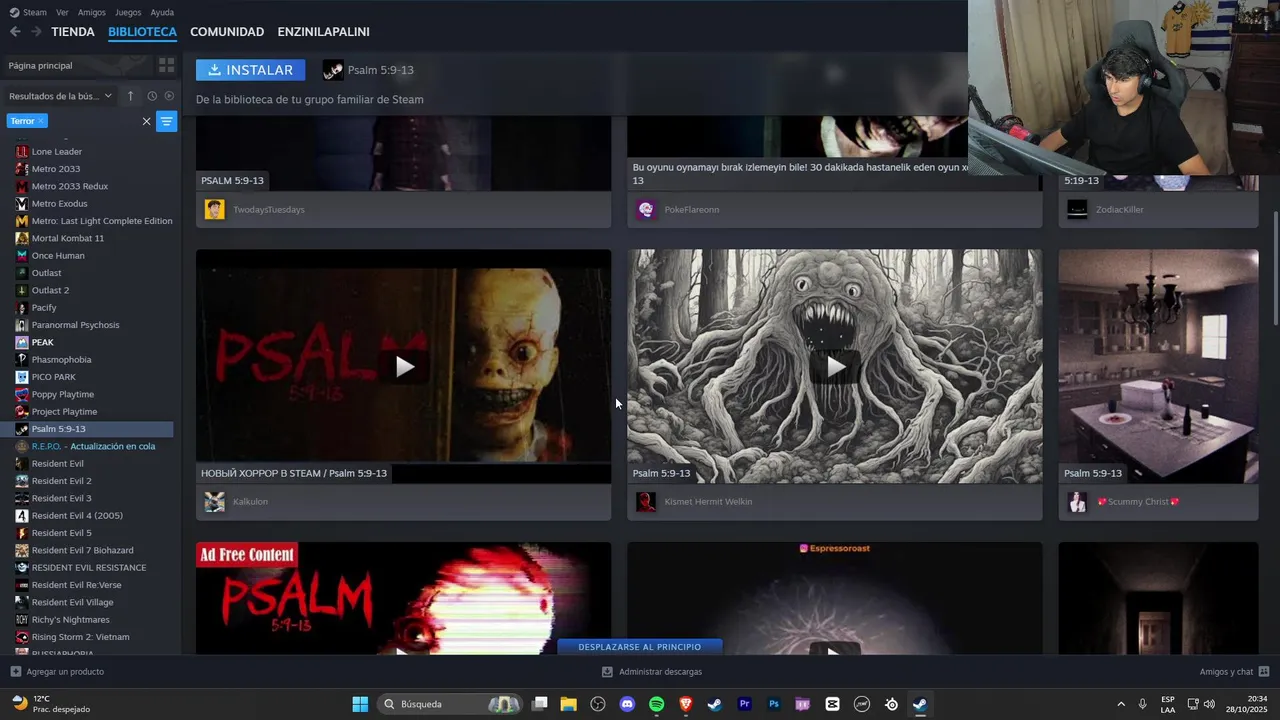Click the Psalm 5:9-13 game icon in header

point(333,70)
